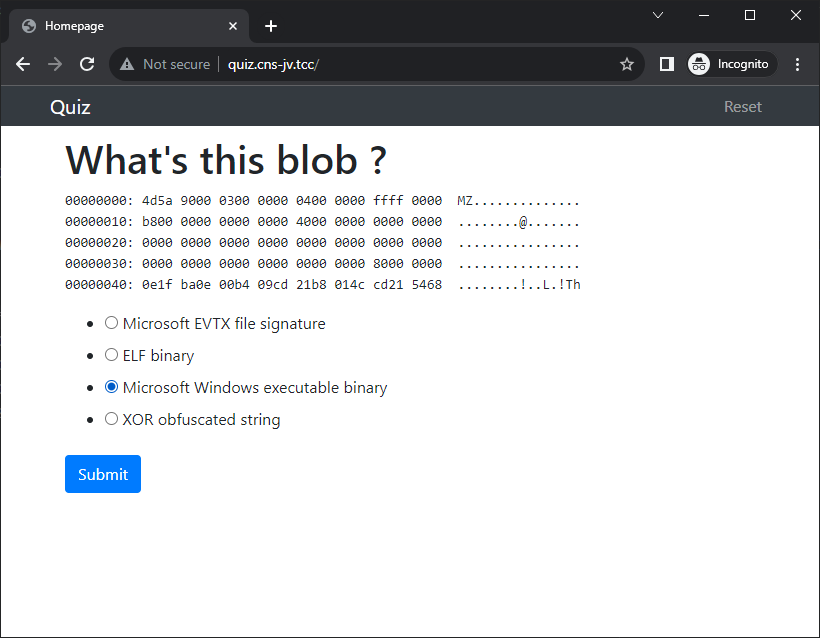Toggle the browser side panel icon
This screenshot has width=820, height=638.
[666, 64]
